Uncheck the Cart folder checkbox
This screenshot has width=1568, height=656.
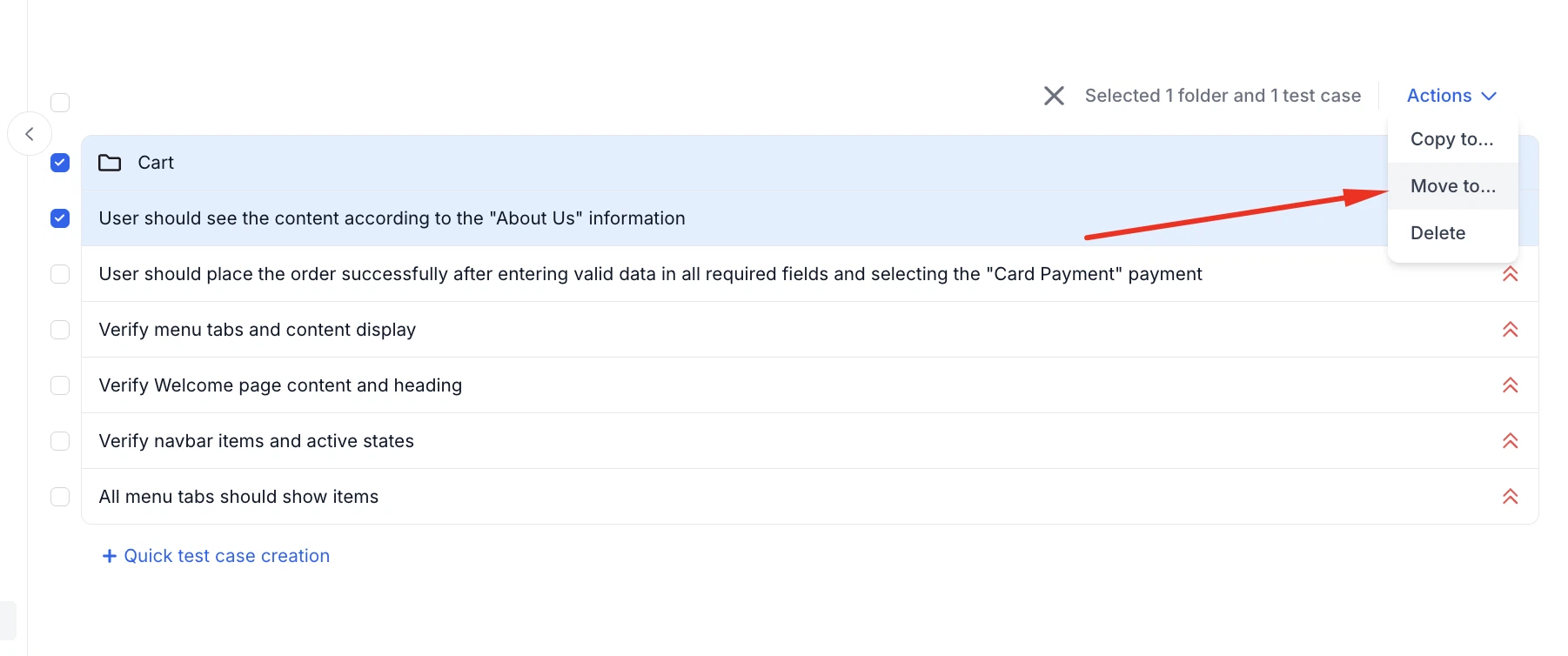(x=60, y=163)
